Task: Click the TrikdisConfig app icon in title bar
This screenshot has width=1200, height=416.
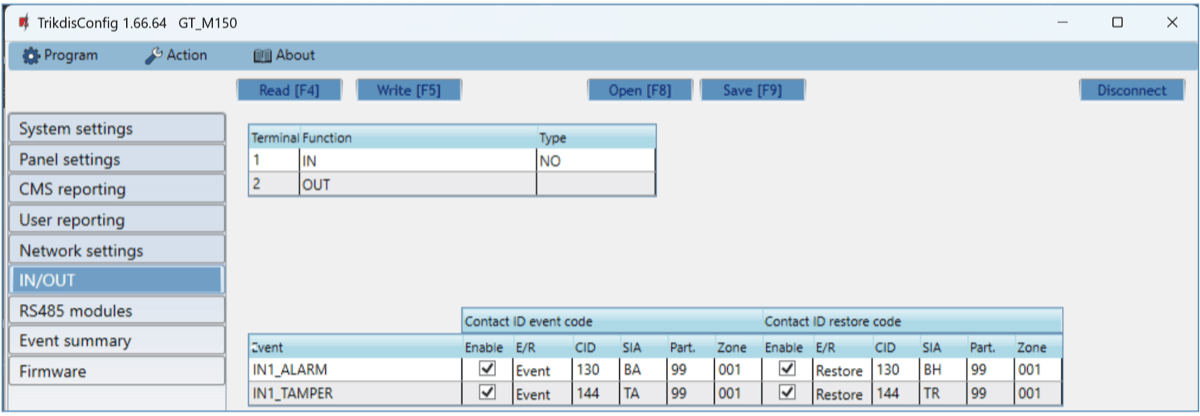Action: click(x=23, y=22)
